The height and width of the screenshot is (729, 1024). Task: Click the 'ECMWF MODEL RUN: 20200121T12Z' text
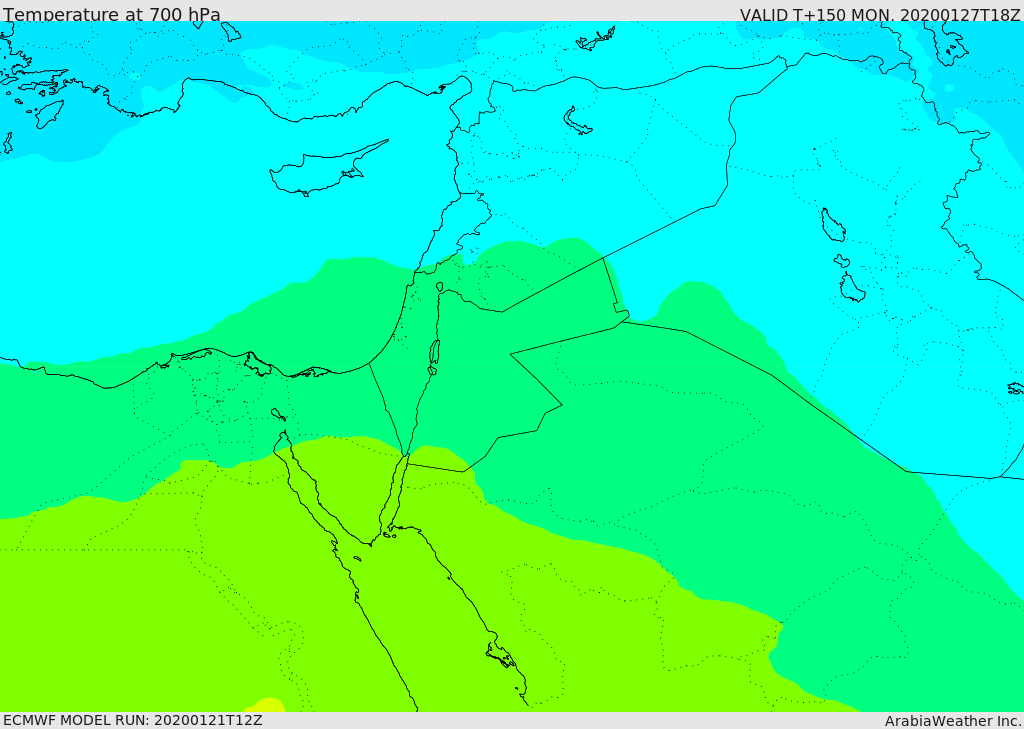(133, 720)
